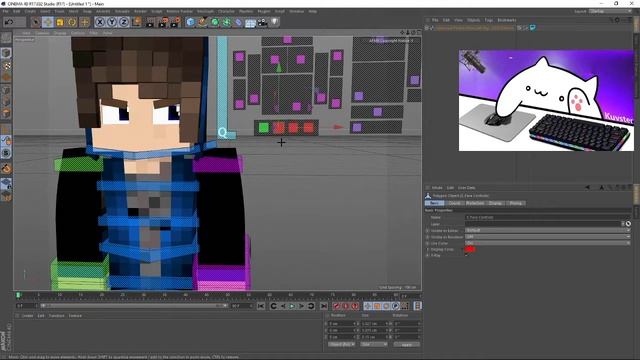The height and width of the screenshot is (360, 640).
Task: Open the spline Pen tool
Action: click(x=202, y=22)
